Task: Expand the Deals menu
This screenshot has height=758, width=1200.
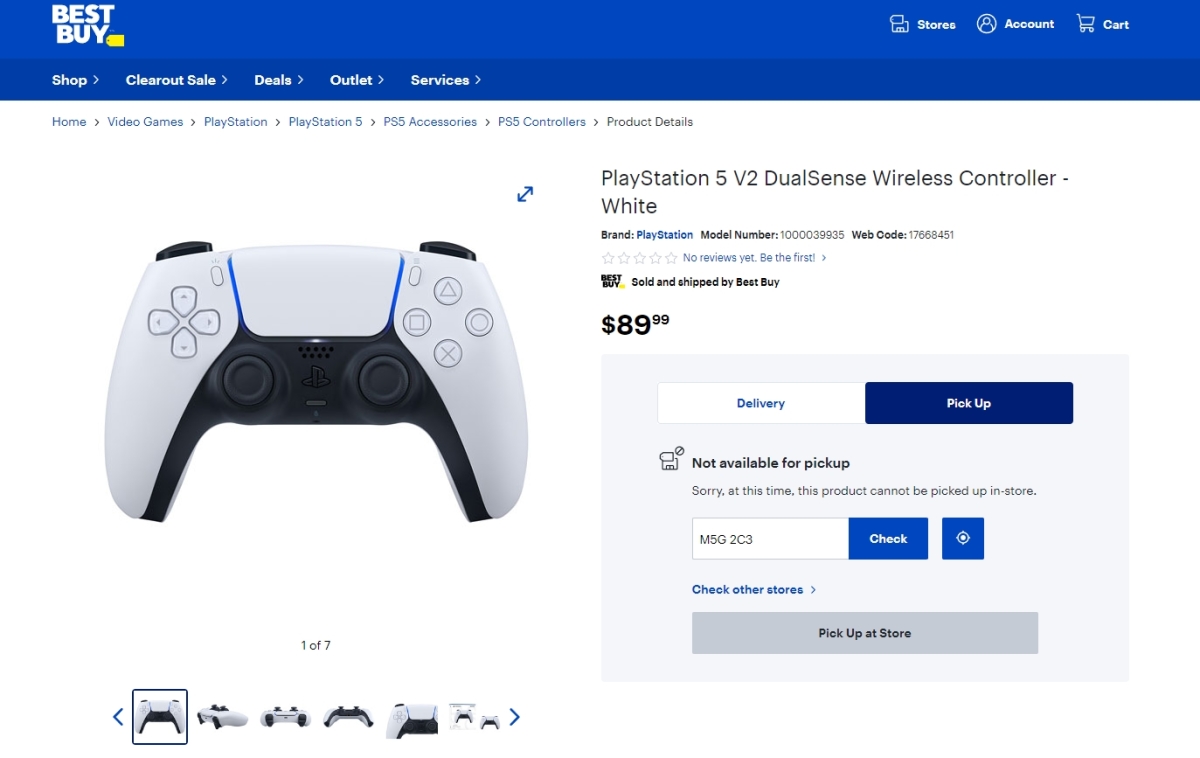Action: coord(279,80)
